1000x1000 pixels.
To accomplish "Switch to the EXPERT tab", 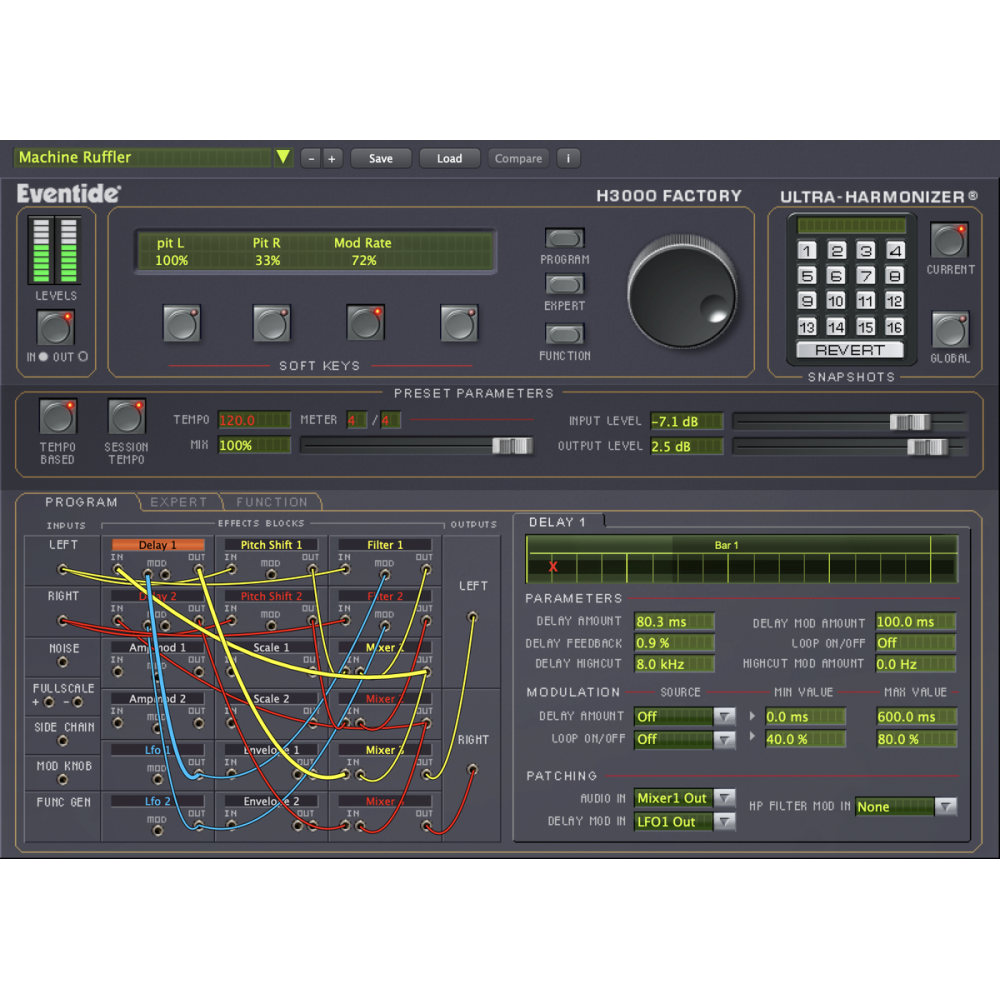I will coord(179,501).
